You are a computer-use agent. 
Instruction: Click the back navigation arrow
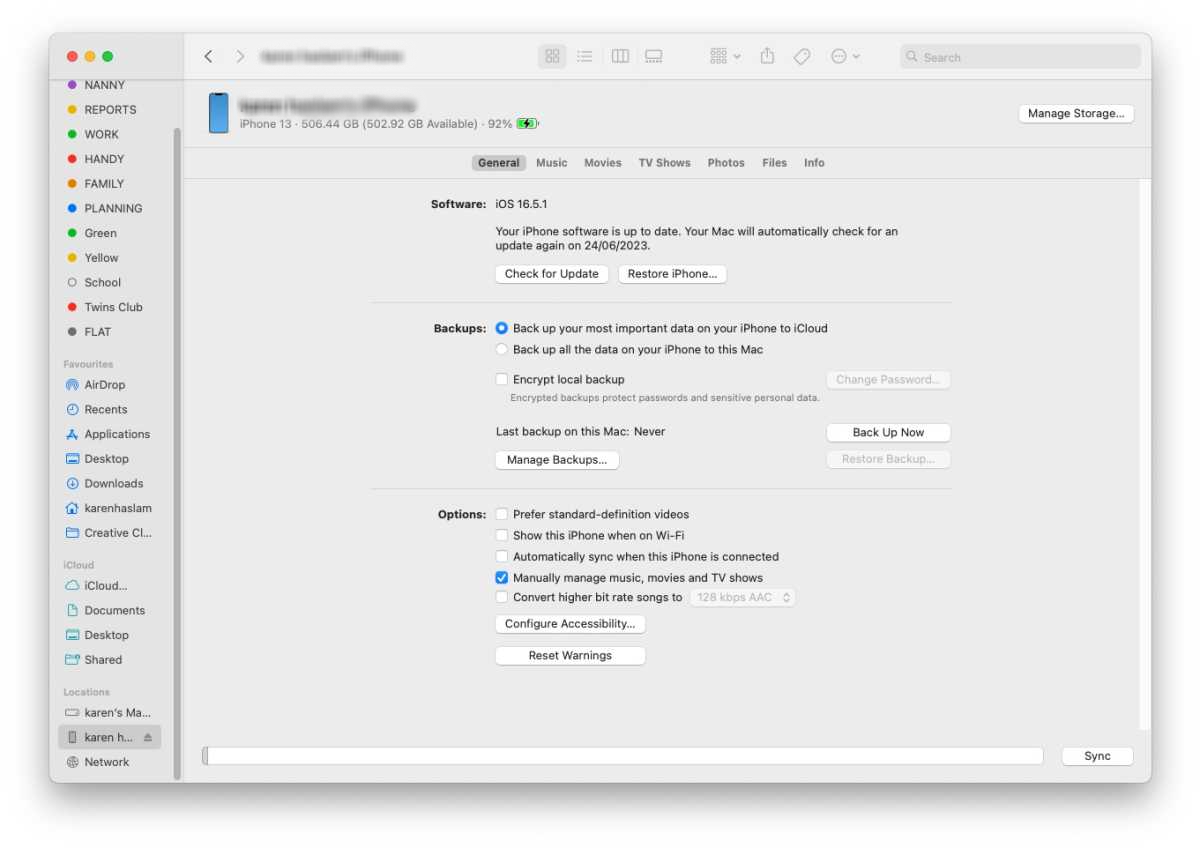coord(209,56)
